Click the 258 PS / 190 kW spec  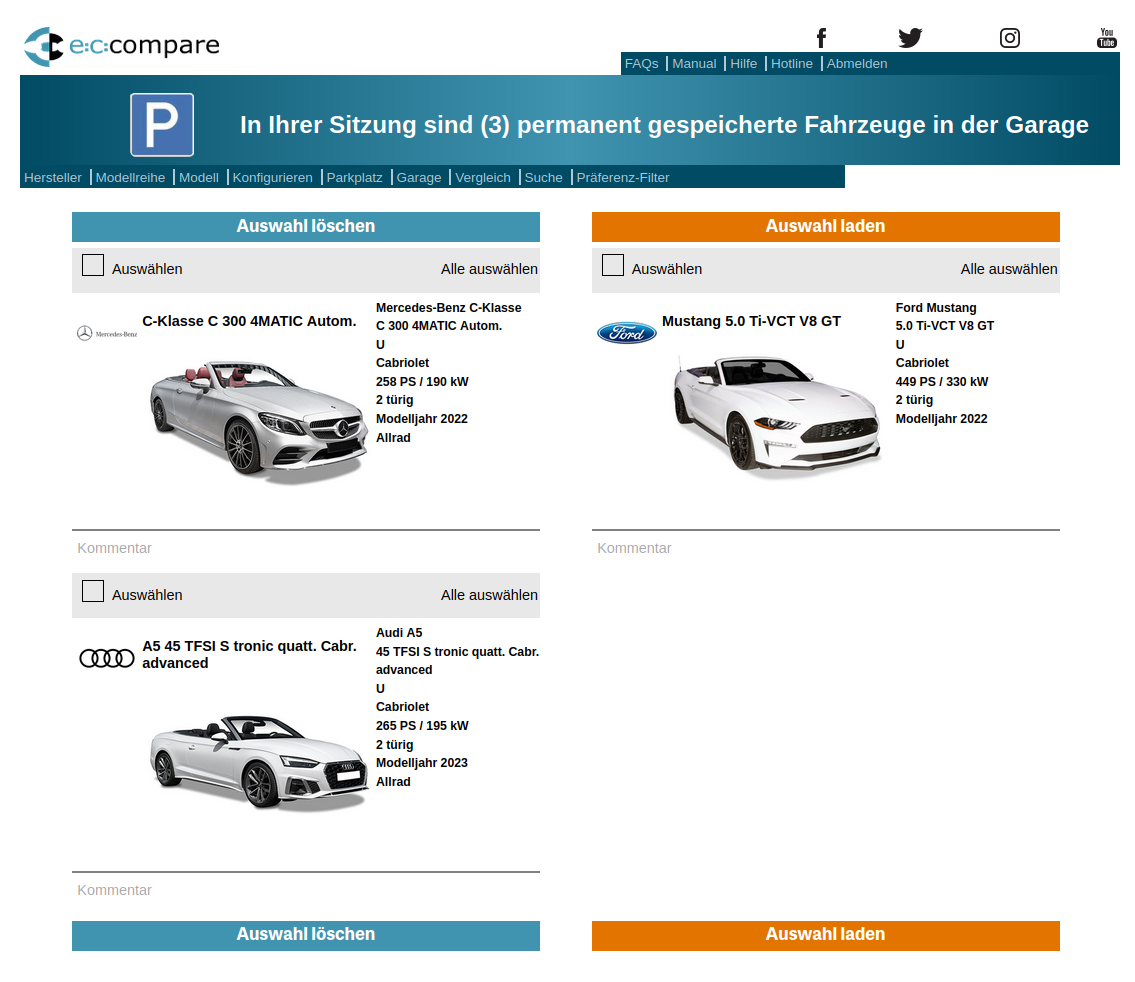point(422,381)
